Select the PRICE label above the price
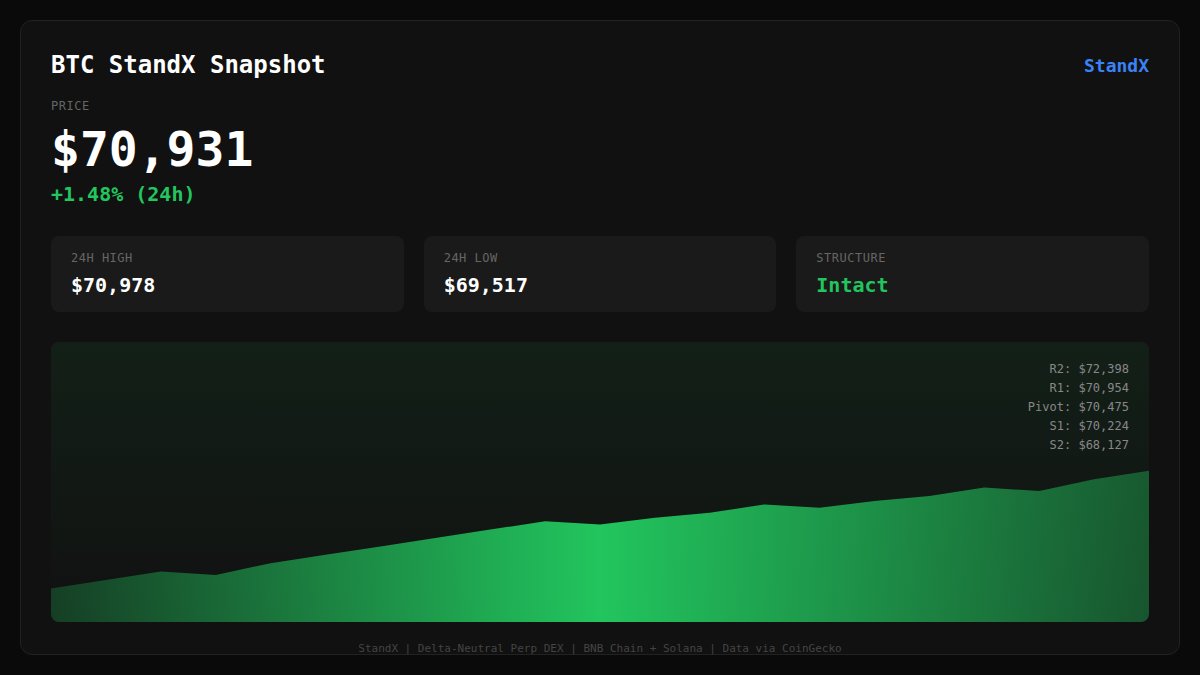The width and height of the screenshot is (1200, 675). pos(70,106)
